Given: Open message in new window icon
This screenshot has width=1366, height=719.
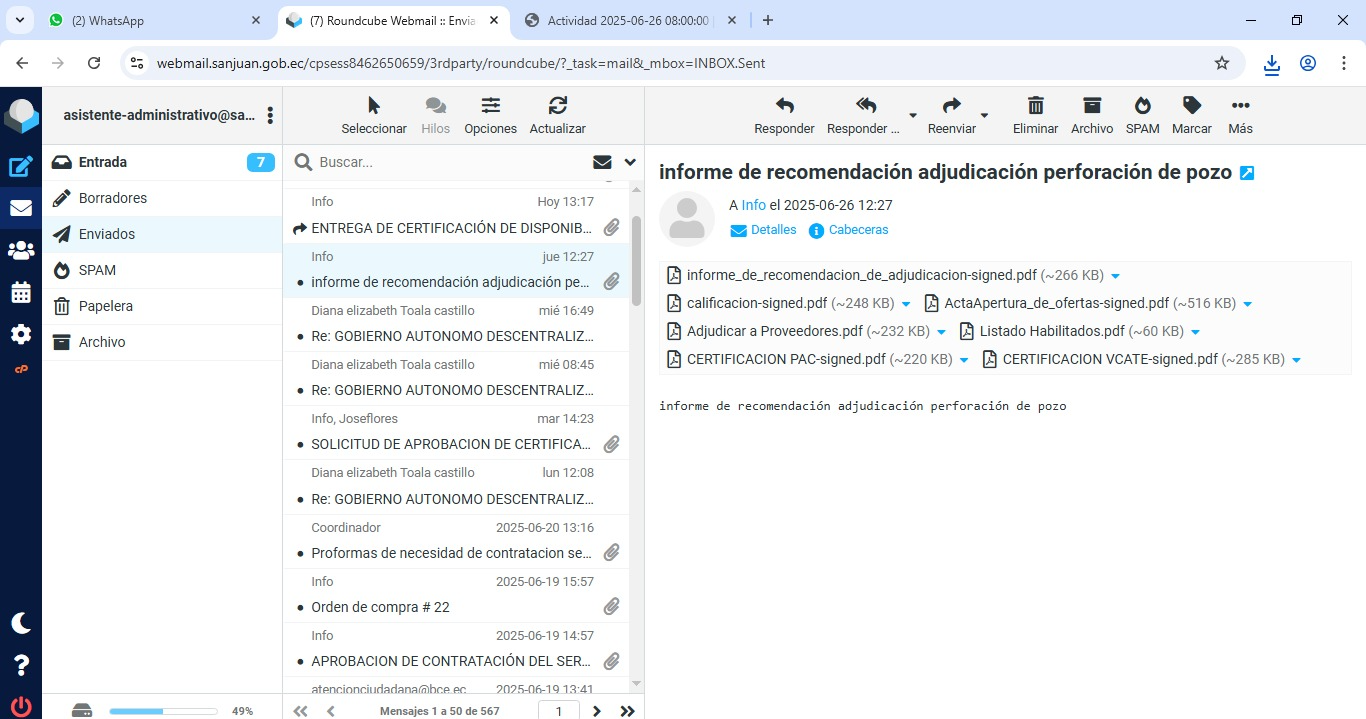Looking at the screenshot, I should (x=1247, y=173).
